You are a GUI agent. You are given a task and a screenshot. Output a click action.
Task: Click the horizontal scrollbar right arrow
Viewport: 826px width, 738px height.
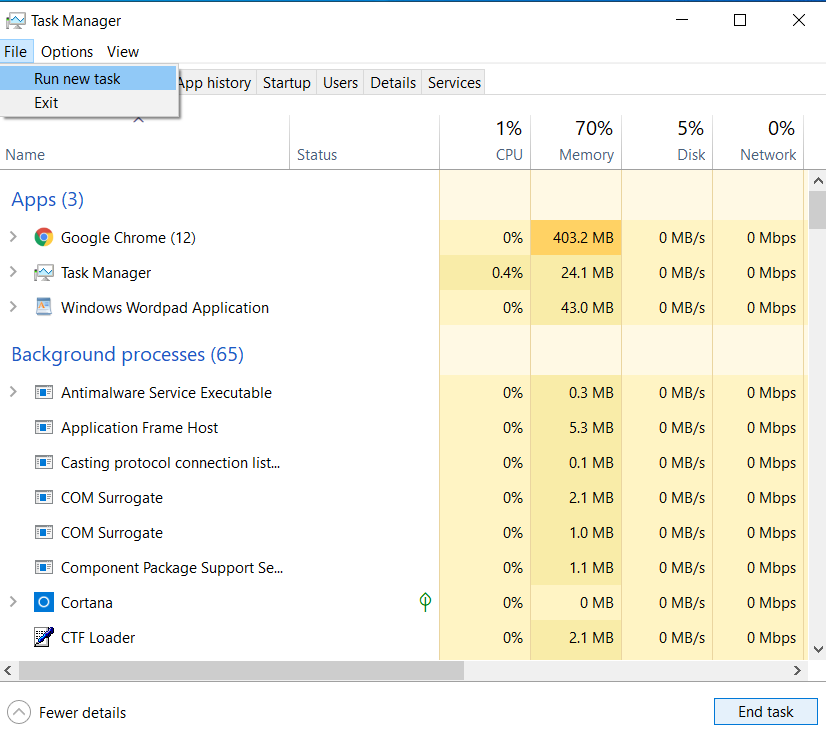[797, 670]
